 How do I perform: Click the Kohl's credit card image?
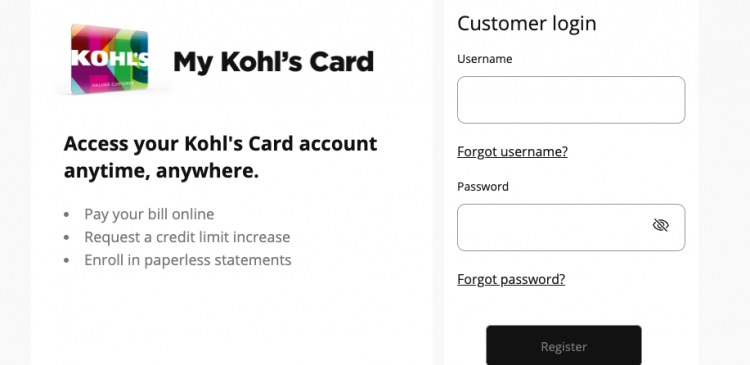pos(110,59)
